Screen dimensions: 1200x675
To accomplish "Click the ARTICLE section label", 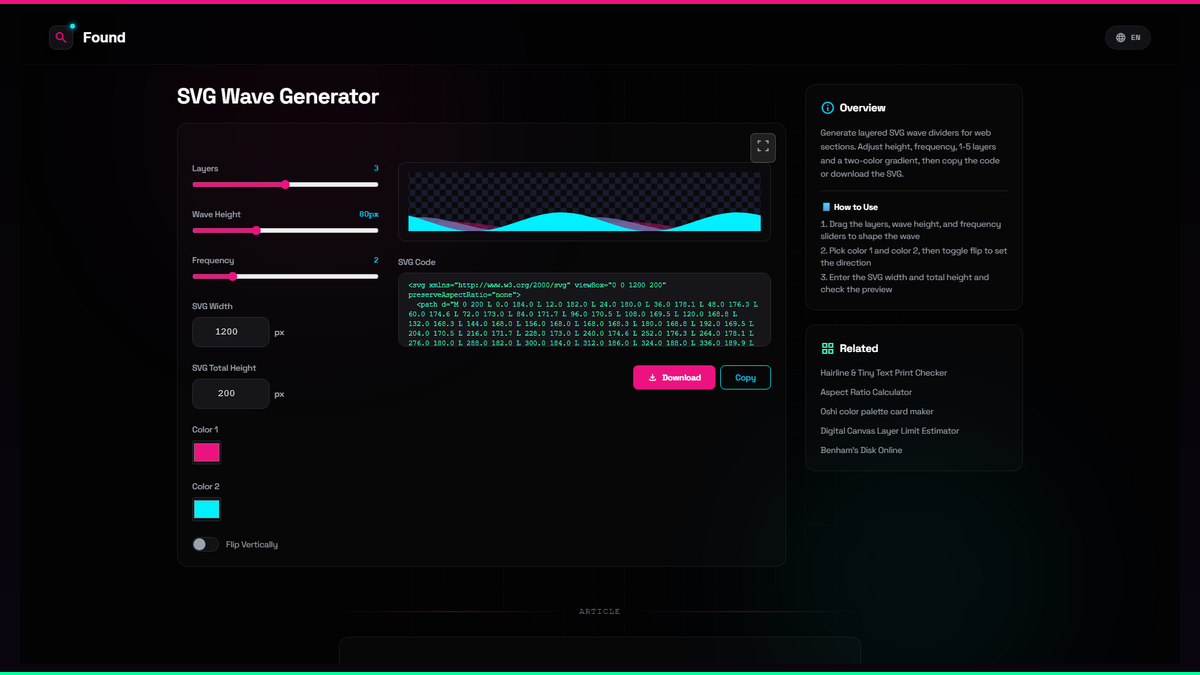I will (x=600, y=611).
